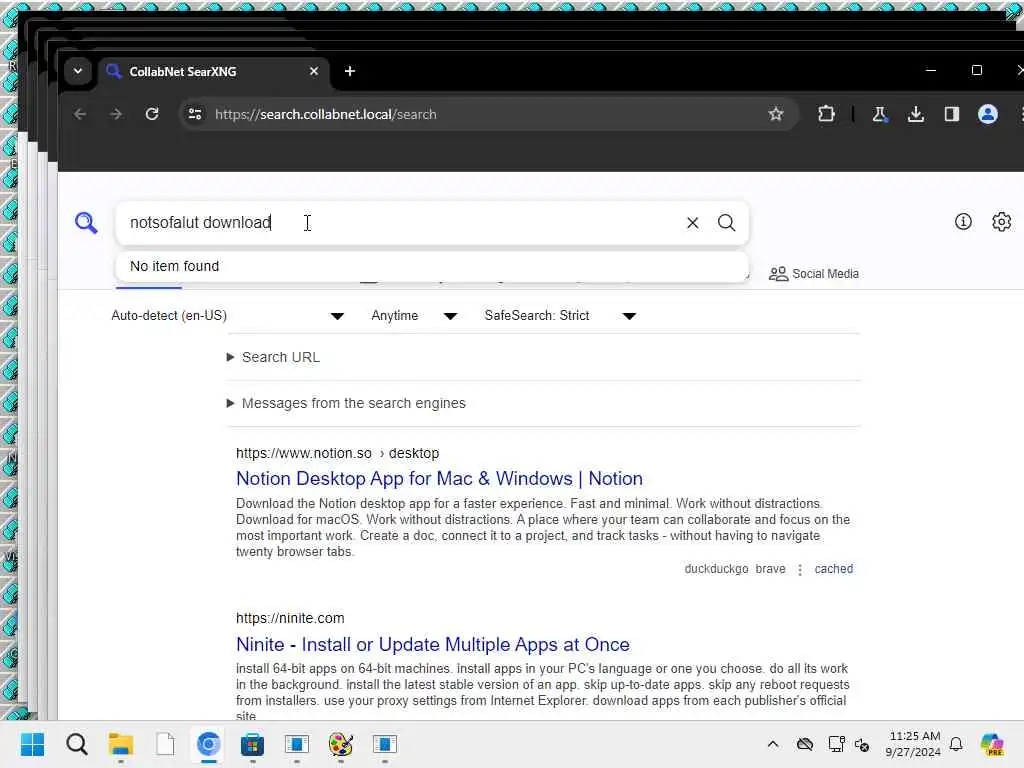Switch to the Chromium browser taskbar icon

point(209,744)
